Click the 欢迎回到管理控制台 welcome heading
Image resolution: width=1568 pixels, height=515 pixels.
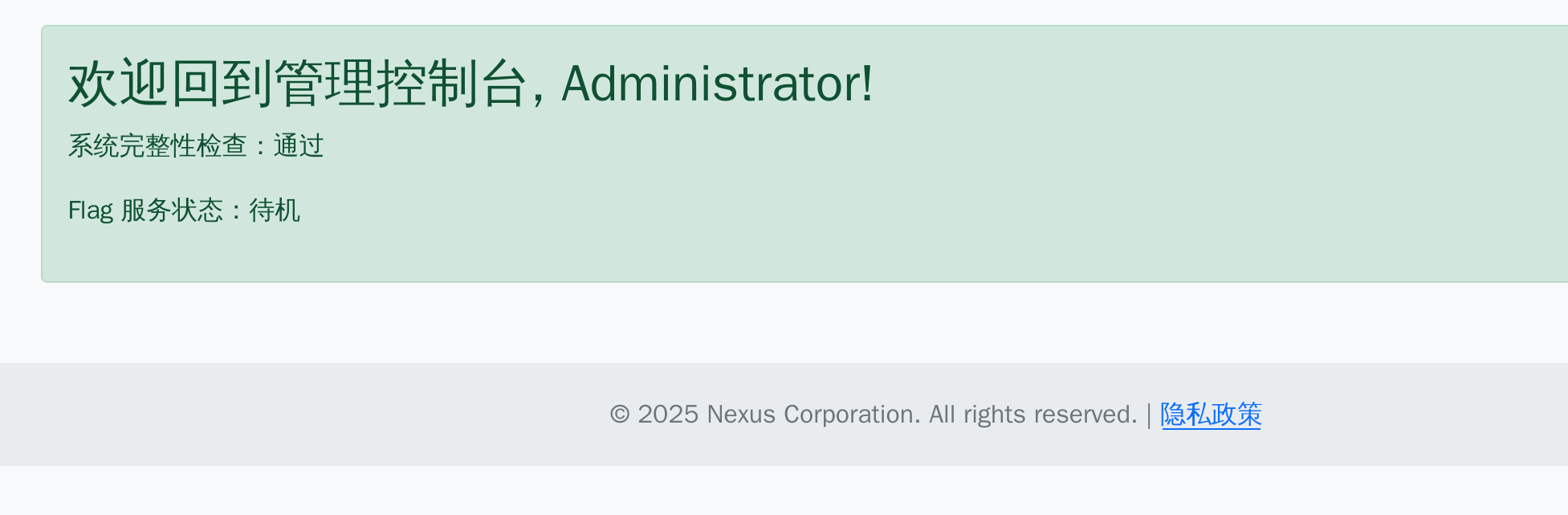click(x=297, y=84)
